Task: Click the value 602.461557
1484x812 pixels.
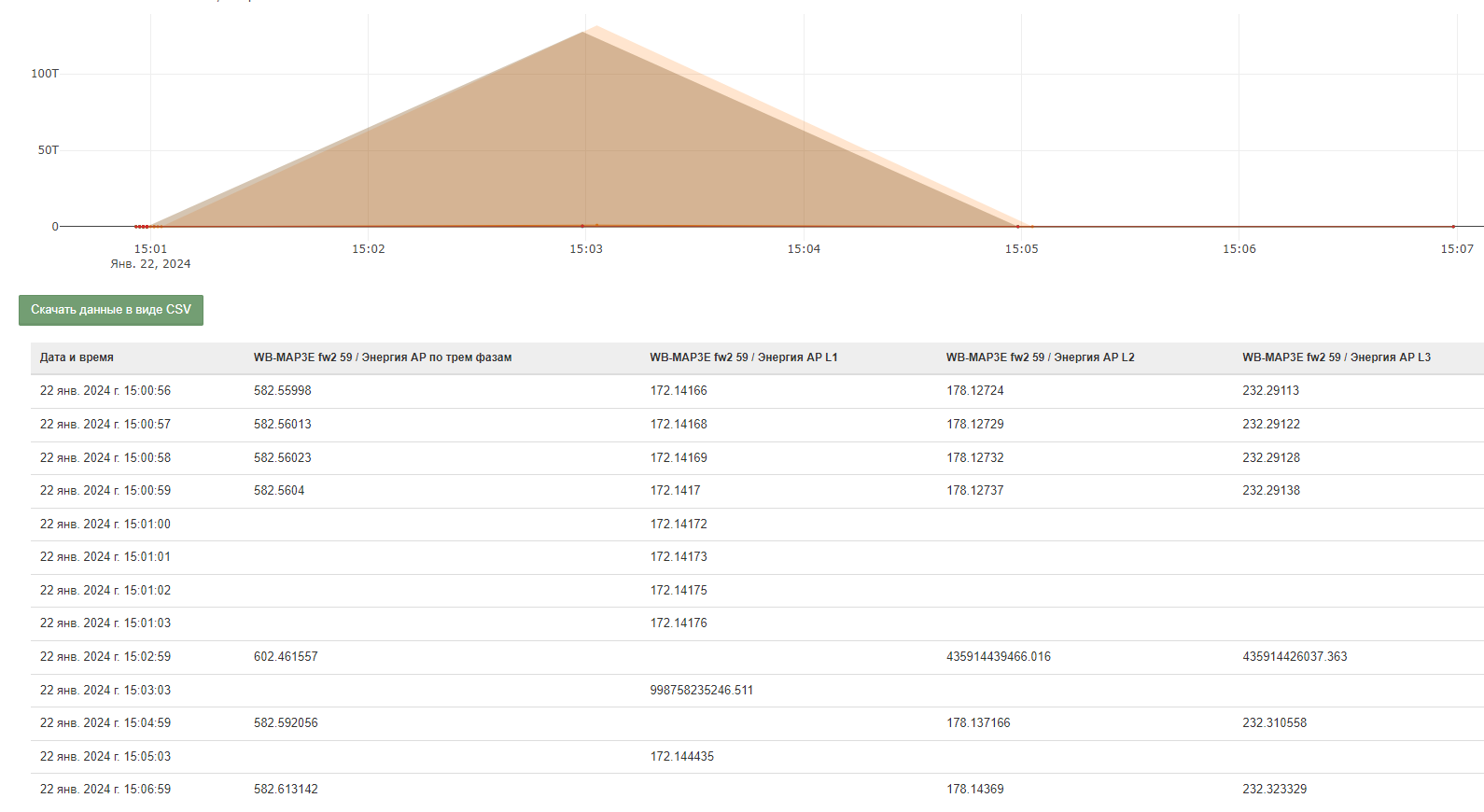Action: pos(286,657)
